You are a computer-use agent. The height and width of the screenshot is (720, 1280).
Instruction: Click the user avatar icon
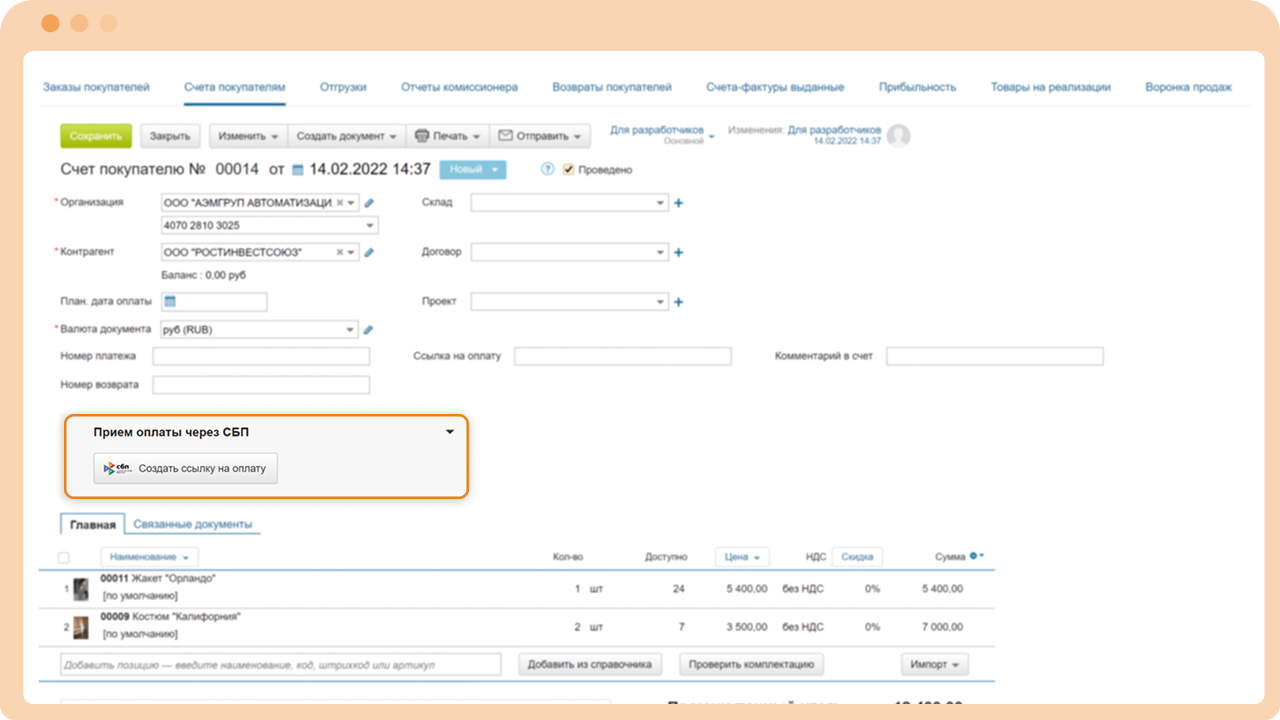coord(898,136)
